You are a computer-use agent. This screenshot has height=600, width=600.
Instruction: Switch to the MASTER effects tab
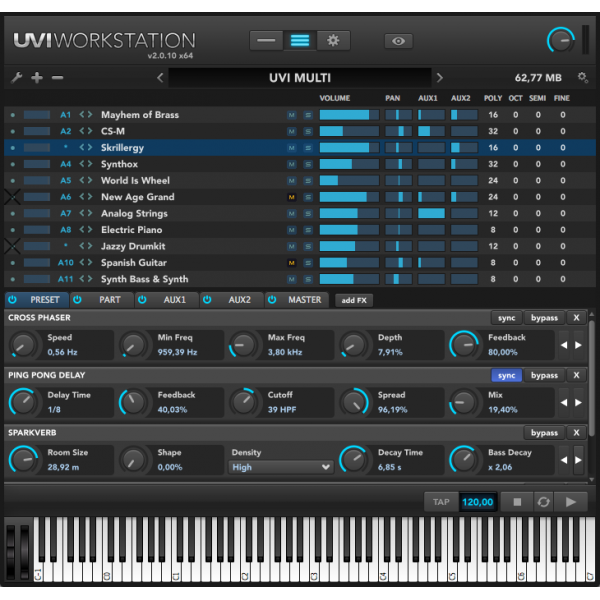pyautogui.click(x=297, y=300)
